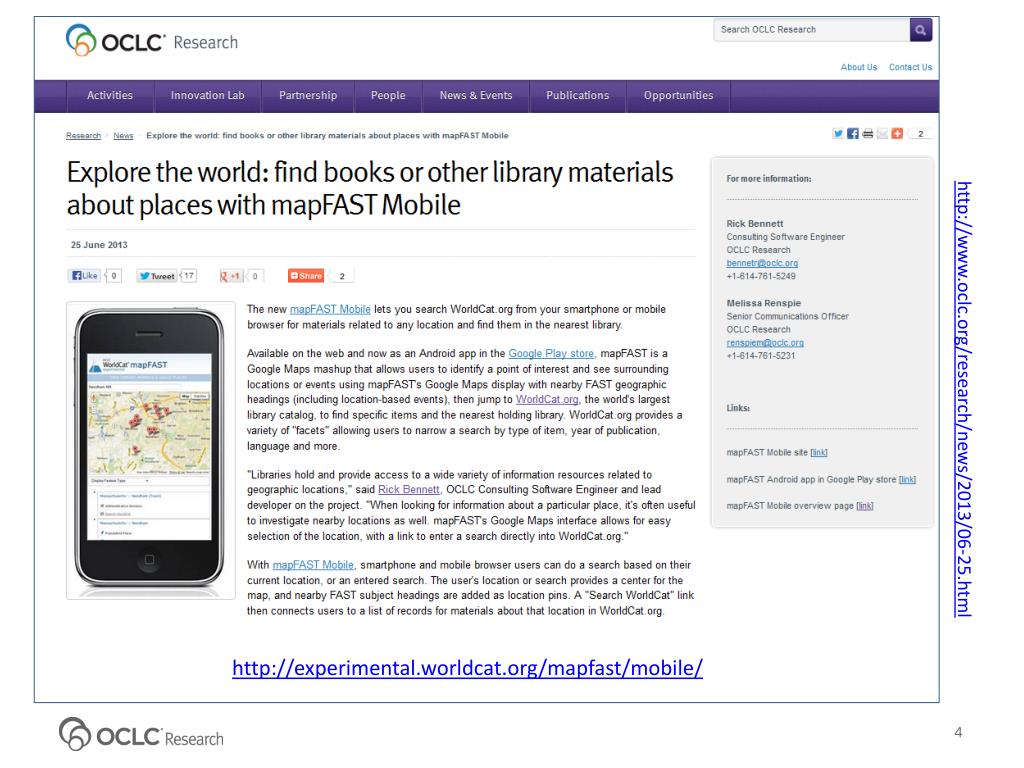Screen dimensions: 1024x768
Task: Open the Google Play store link
Action: [x=551, y=353]
